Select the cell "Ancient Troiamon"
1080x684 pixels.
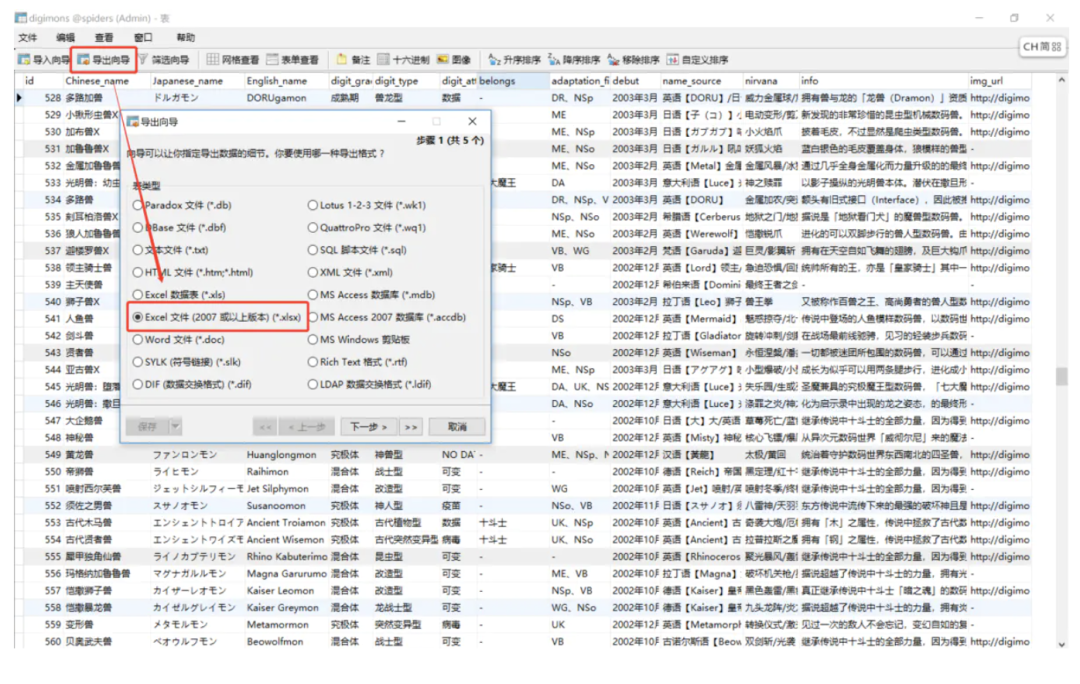[286, 523]
